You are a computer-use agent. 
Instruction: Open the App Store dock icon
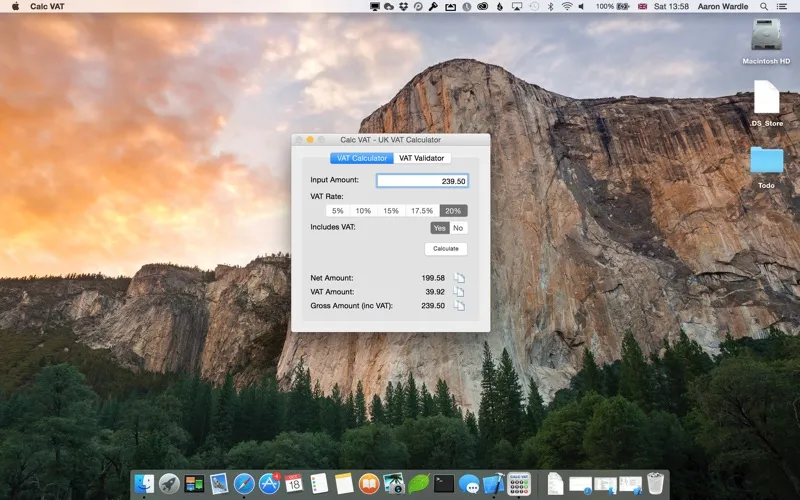point(269,484)
